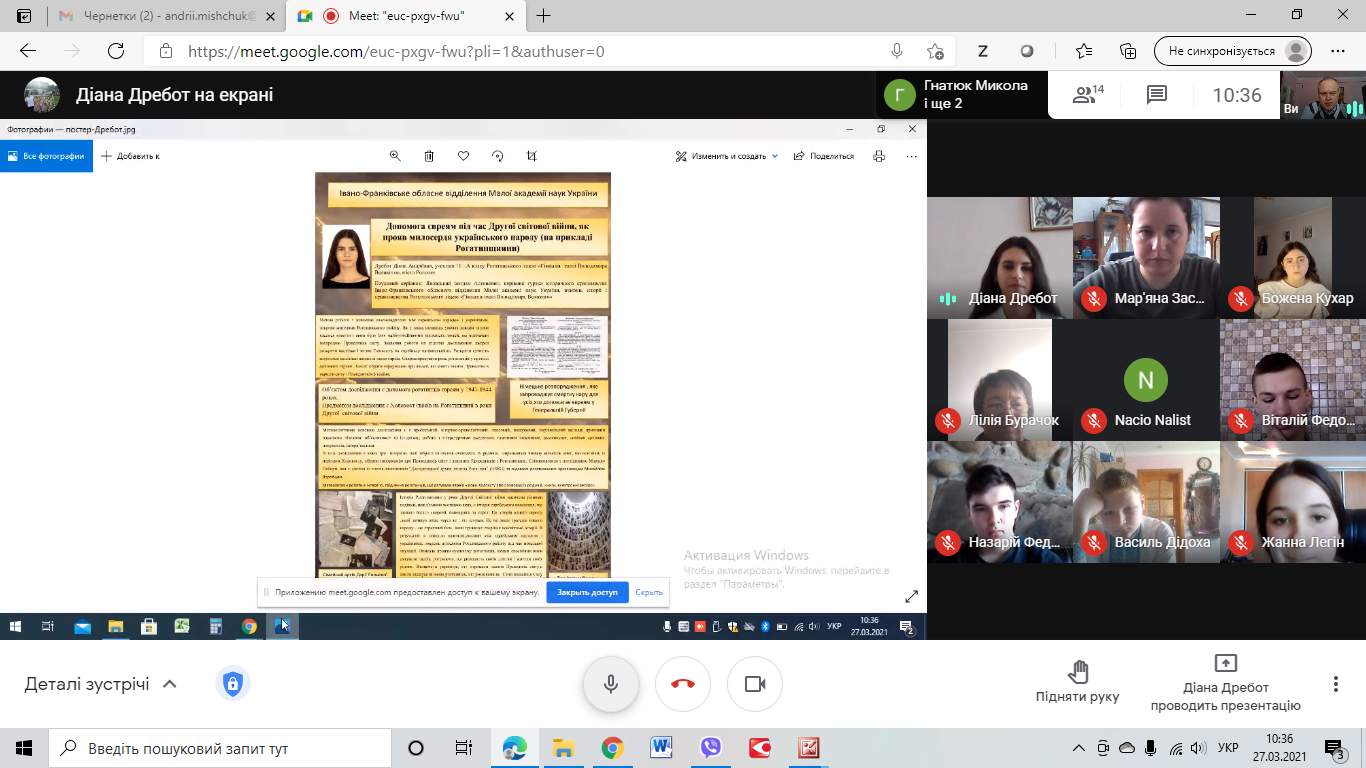Viewport: 1366px width, 768px height.
Task: Select Діана Дребот participant video tile
Action: (999, 257)
